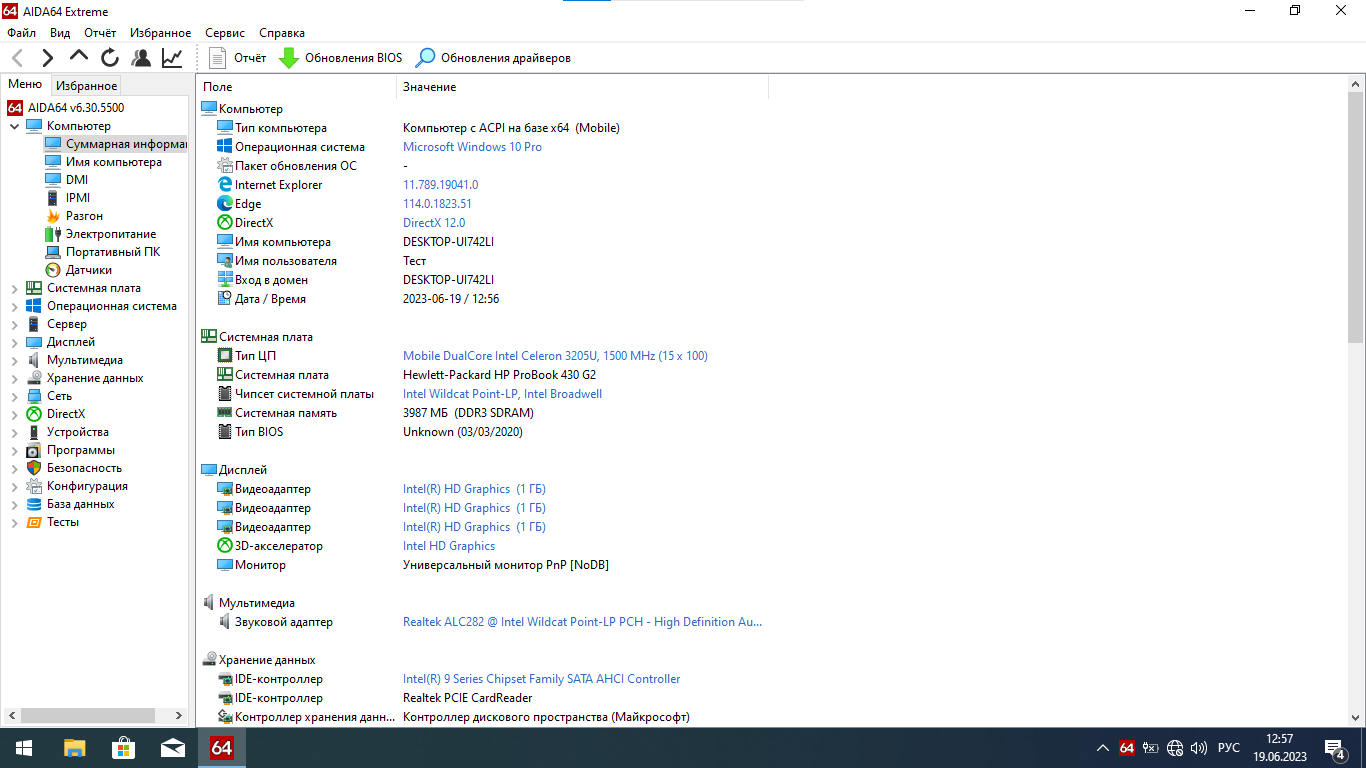Switch to the Меню tab

coord(25,85)
